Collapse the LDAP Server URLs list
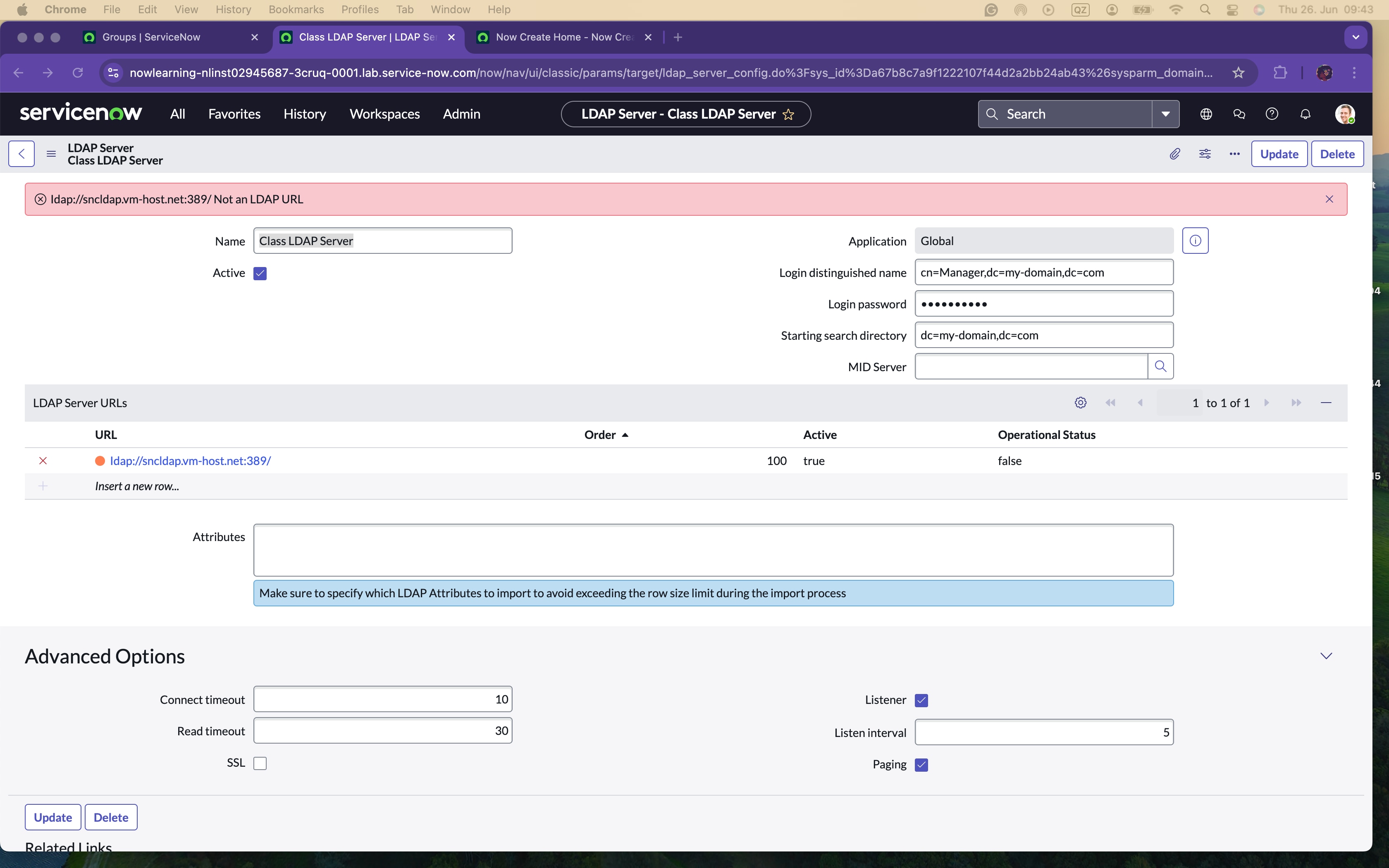 pyautogui.click(x=1326, y=403)
